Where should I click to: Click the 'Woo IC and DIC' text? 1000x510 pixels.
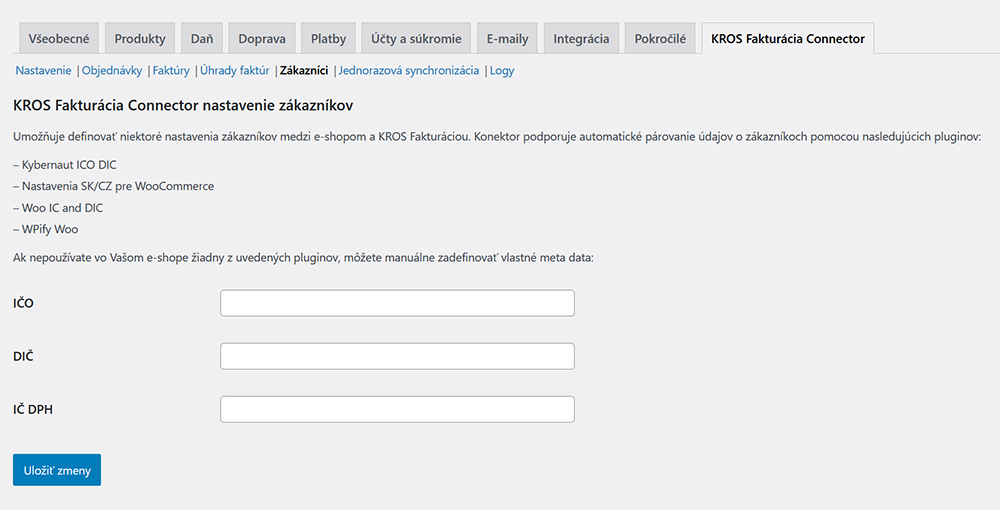[x=62, y=208]
